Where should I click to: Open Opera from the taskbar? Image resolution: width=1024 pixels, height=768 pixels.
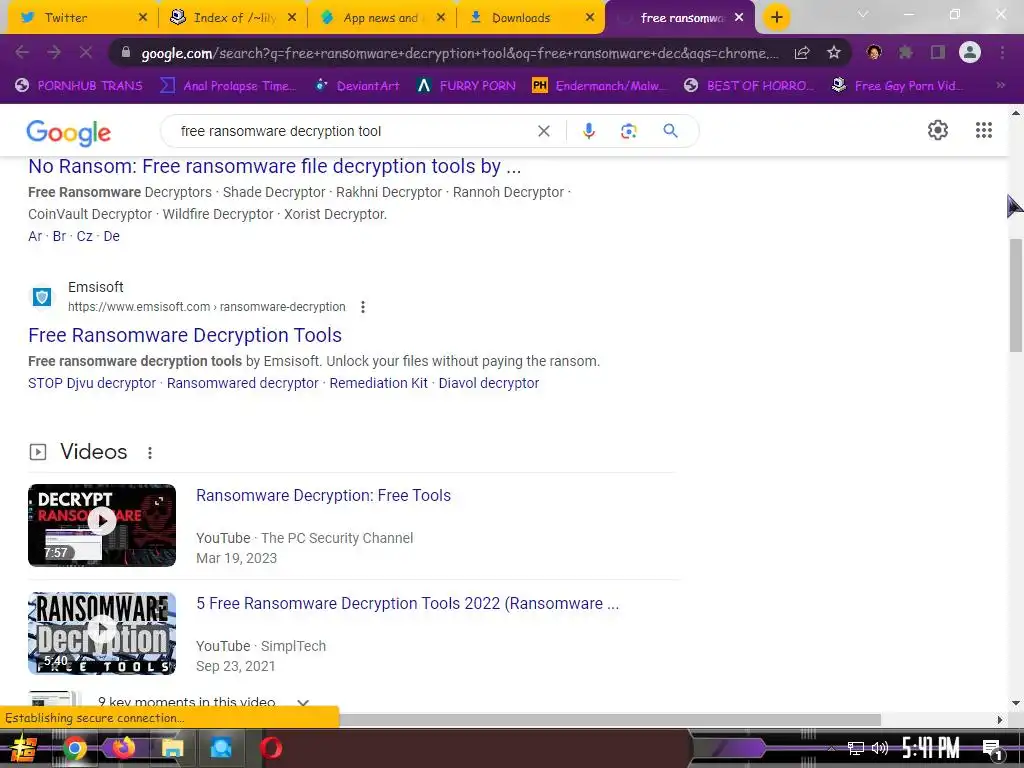(x=271, y=748)
